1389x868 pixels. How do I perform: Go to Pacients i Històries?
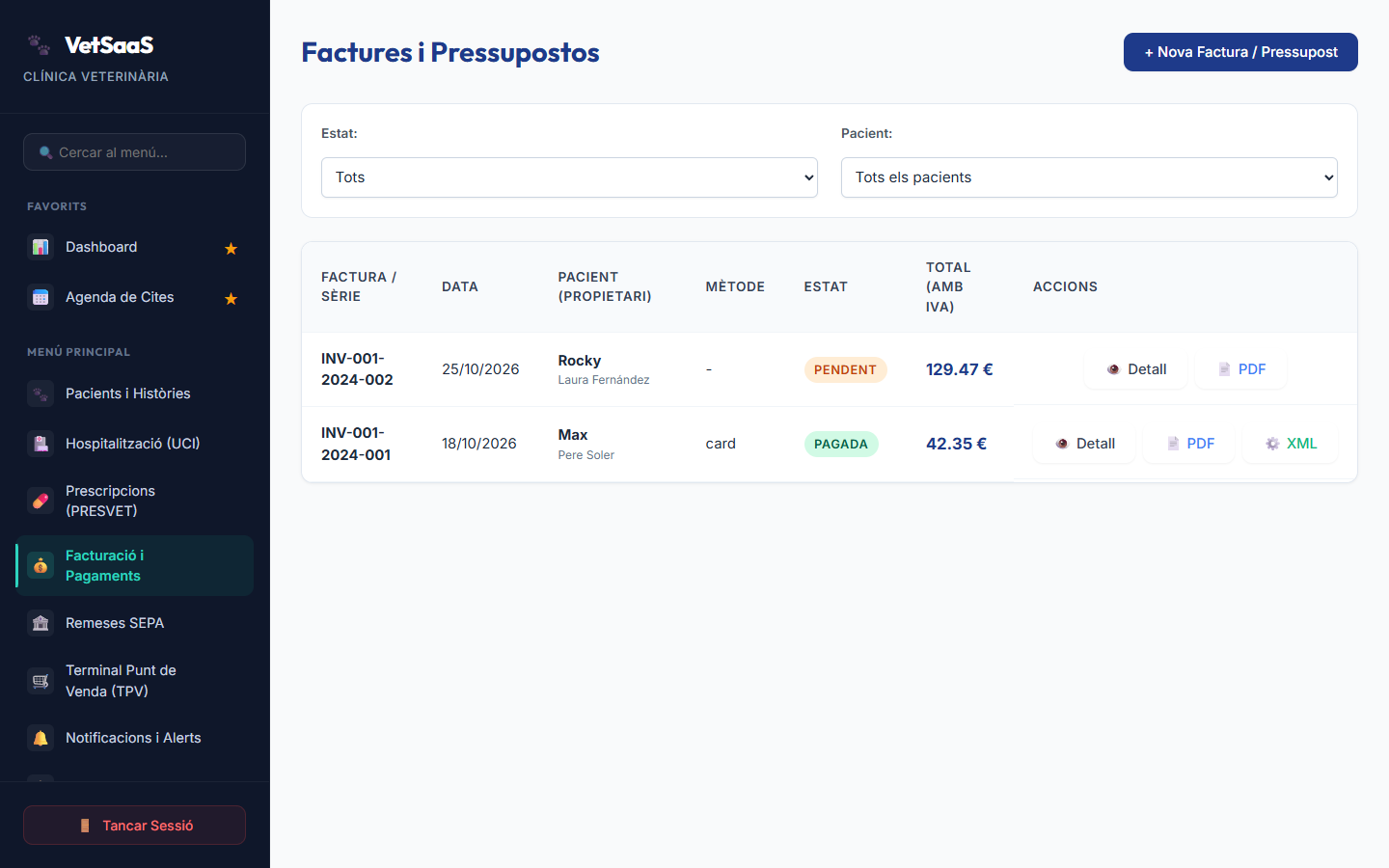click(x=135, y=393)
